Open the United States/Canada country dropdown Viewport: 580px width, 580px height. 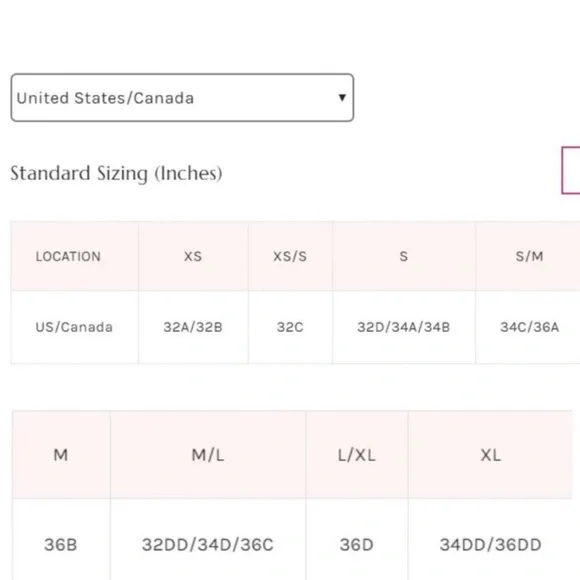(x=182, y=98)
